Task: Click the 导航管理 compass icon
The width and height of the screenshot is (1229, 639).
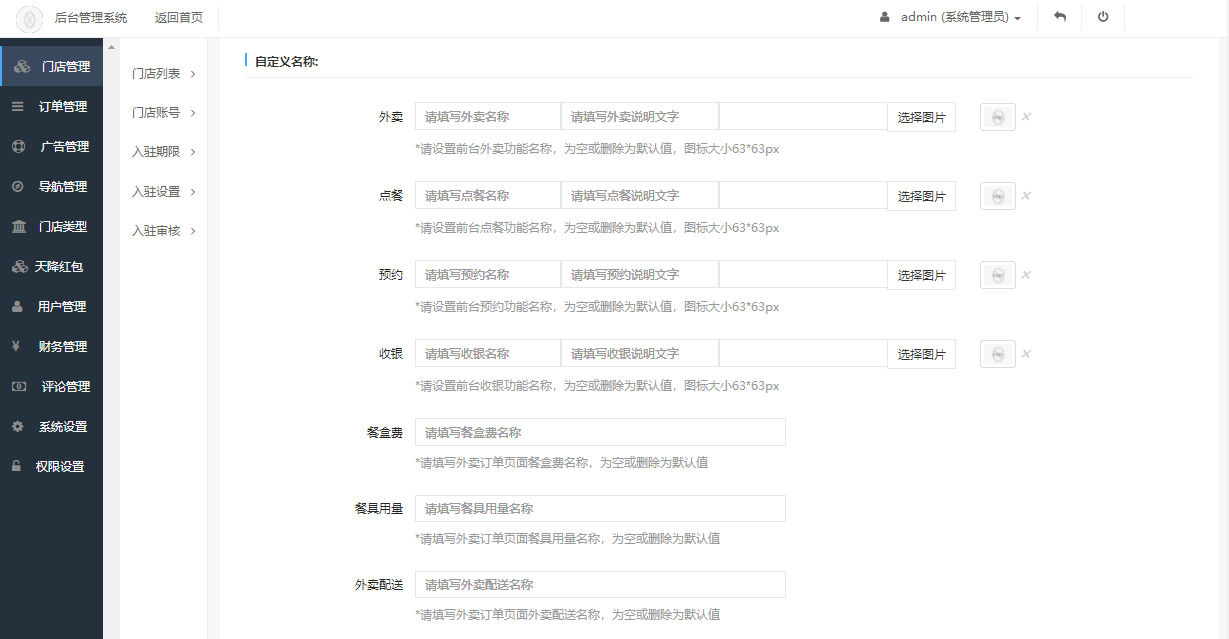Action: (18, 186)
